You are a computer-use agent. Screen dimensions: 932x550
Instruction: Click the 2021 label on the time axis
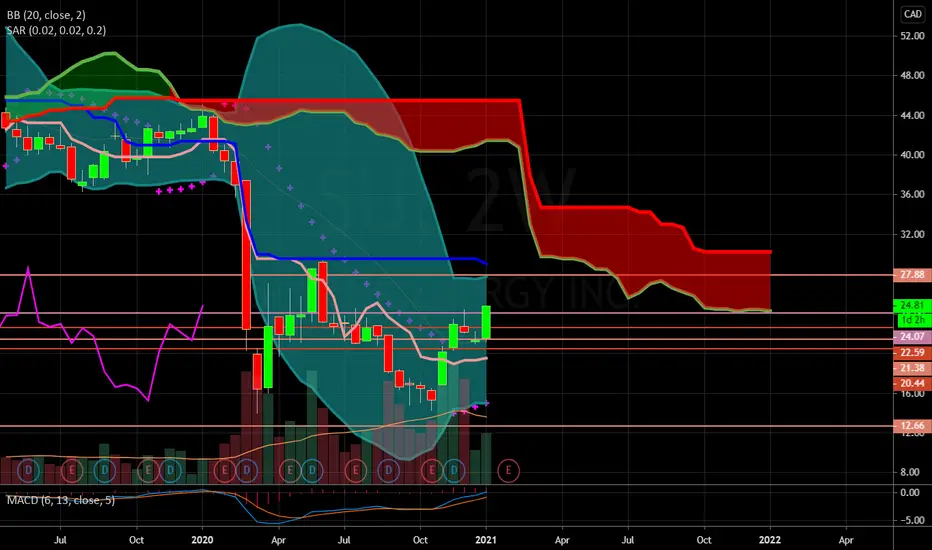[486, 540]
